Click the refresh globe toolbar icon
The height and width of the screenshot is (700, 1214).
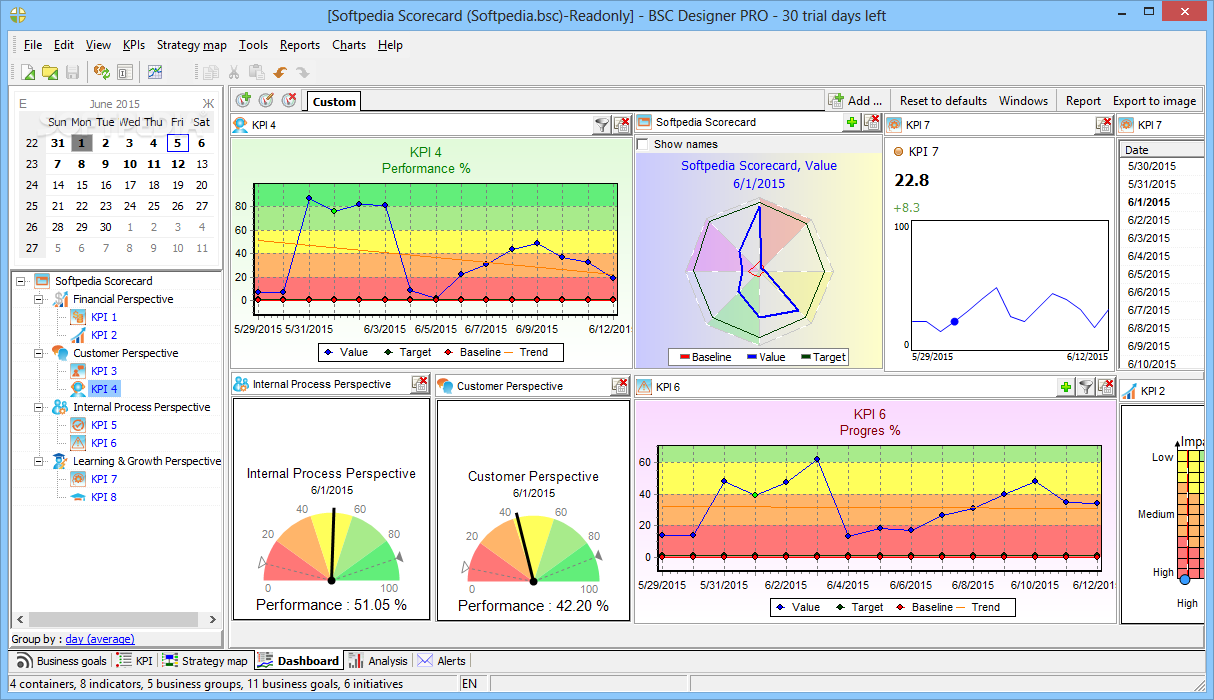[101, 72]
